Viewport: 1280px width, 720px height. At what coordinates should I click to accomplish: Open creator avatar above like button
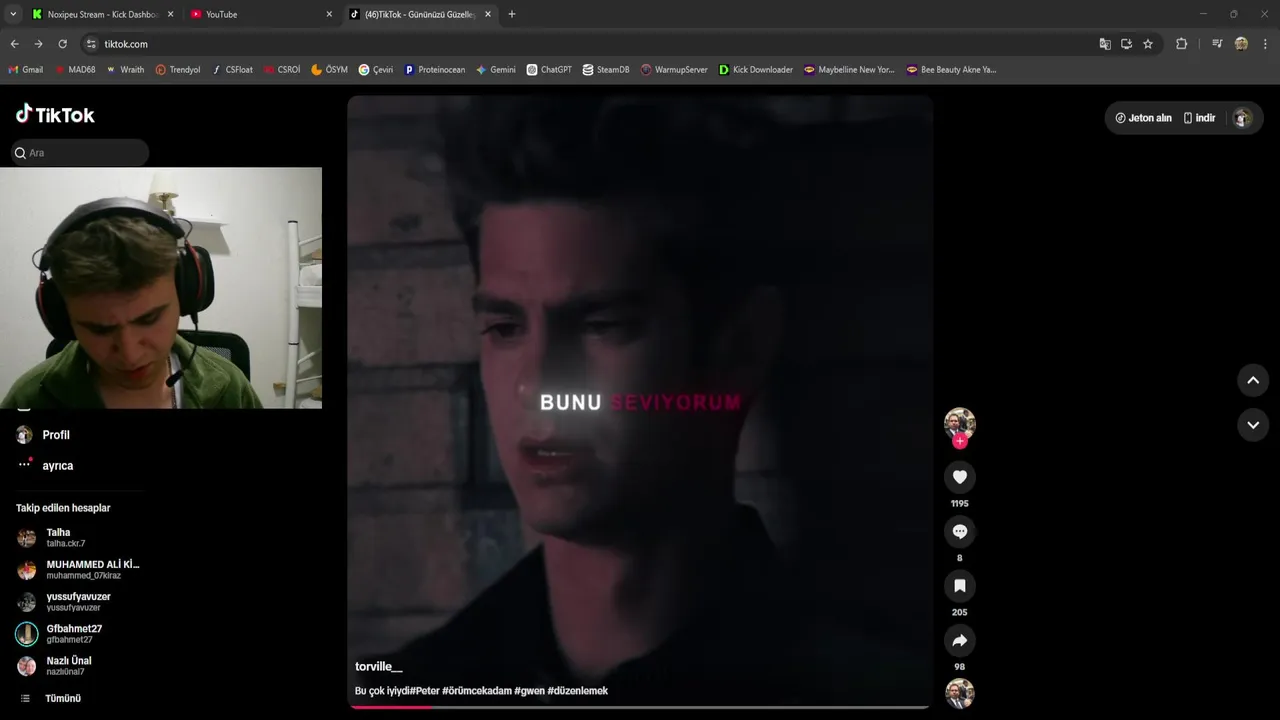(x=959, y=423)
